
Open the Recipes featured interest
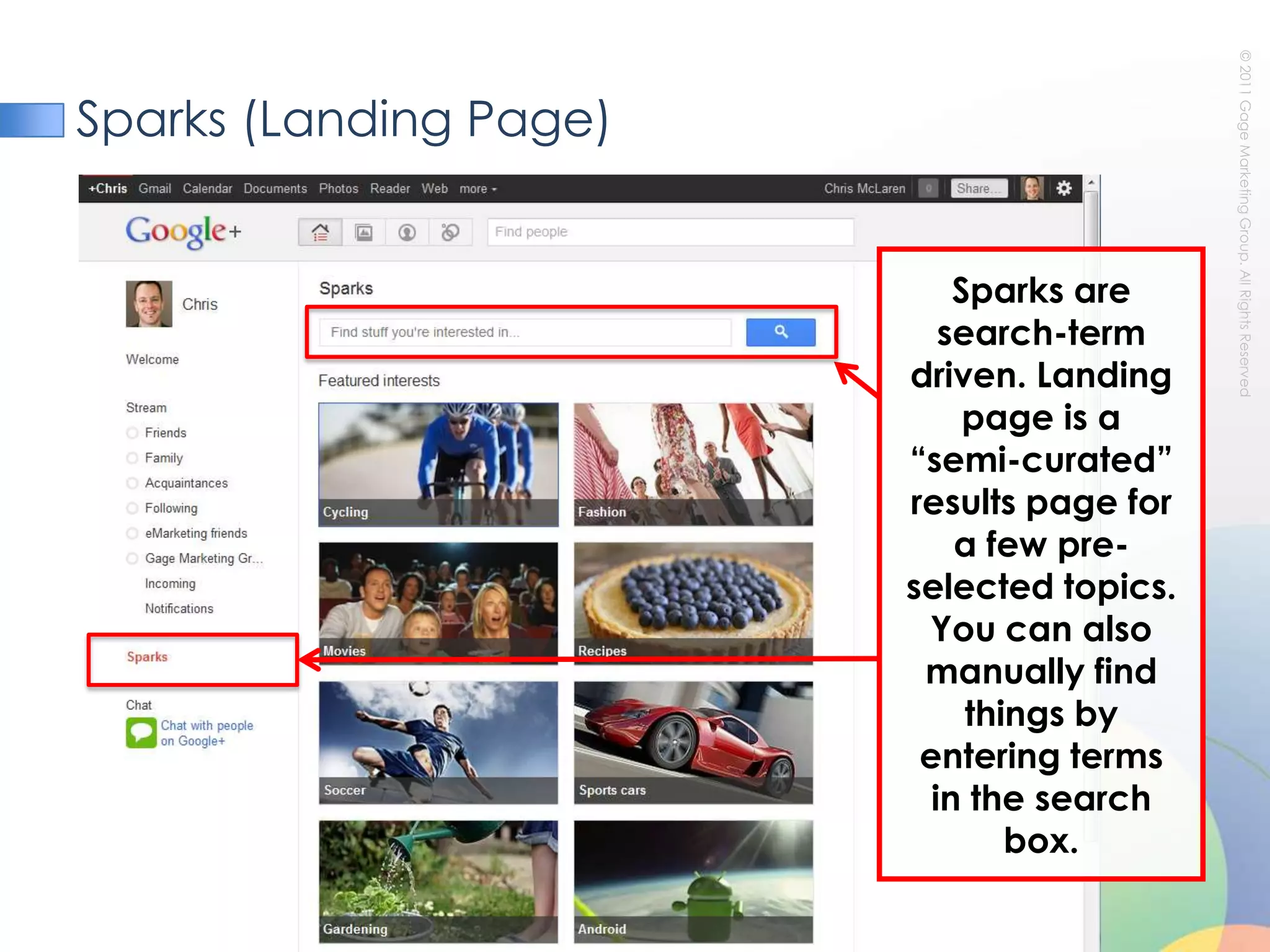pyautogui.click(x=693, y=603)
